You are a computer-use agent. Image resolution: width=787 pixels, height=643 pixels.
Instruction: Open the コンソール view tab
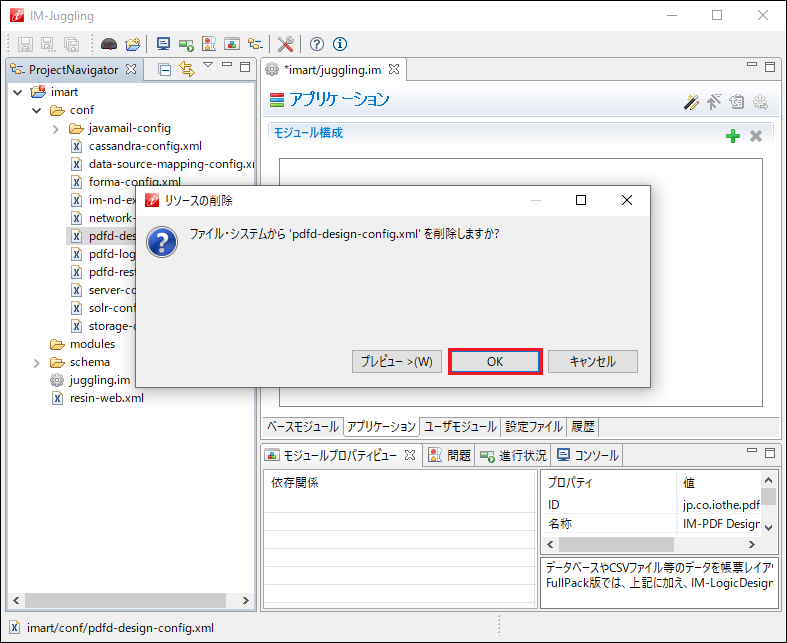[x=587, y=455]
